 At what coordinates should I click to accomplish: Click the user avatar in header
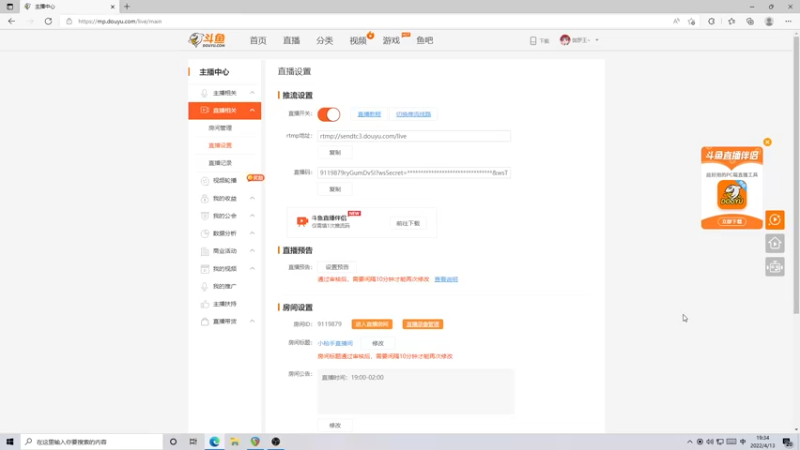pyautogui.click(x=565, y=40)
